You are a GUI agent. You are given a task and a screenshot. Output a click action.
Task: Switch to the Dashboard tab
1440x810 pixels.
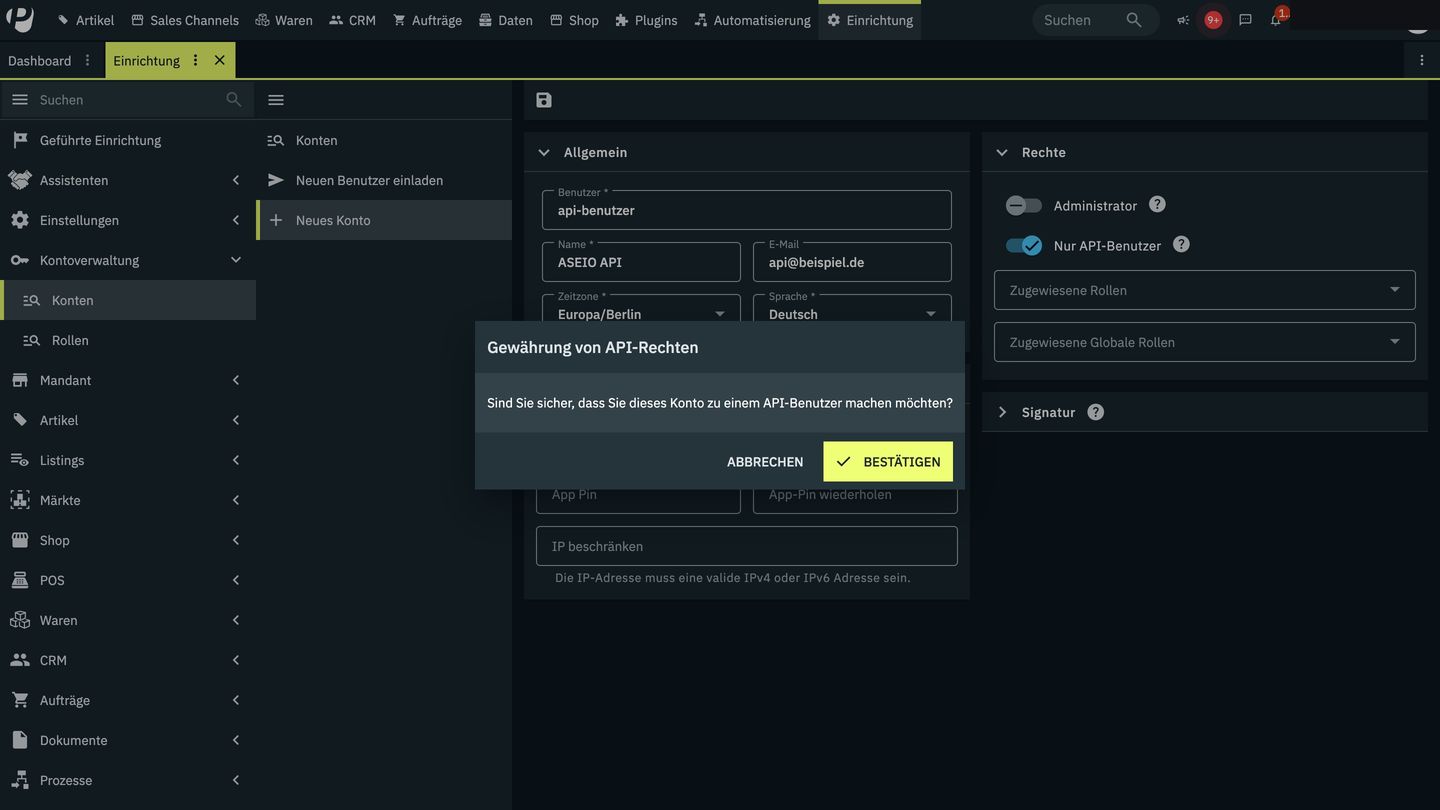40,60
